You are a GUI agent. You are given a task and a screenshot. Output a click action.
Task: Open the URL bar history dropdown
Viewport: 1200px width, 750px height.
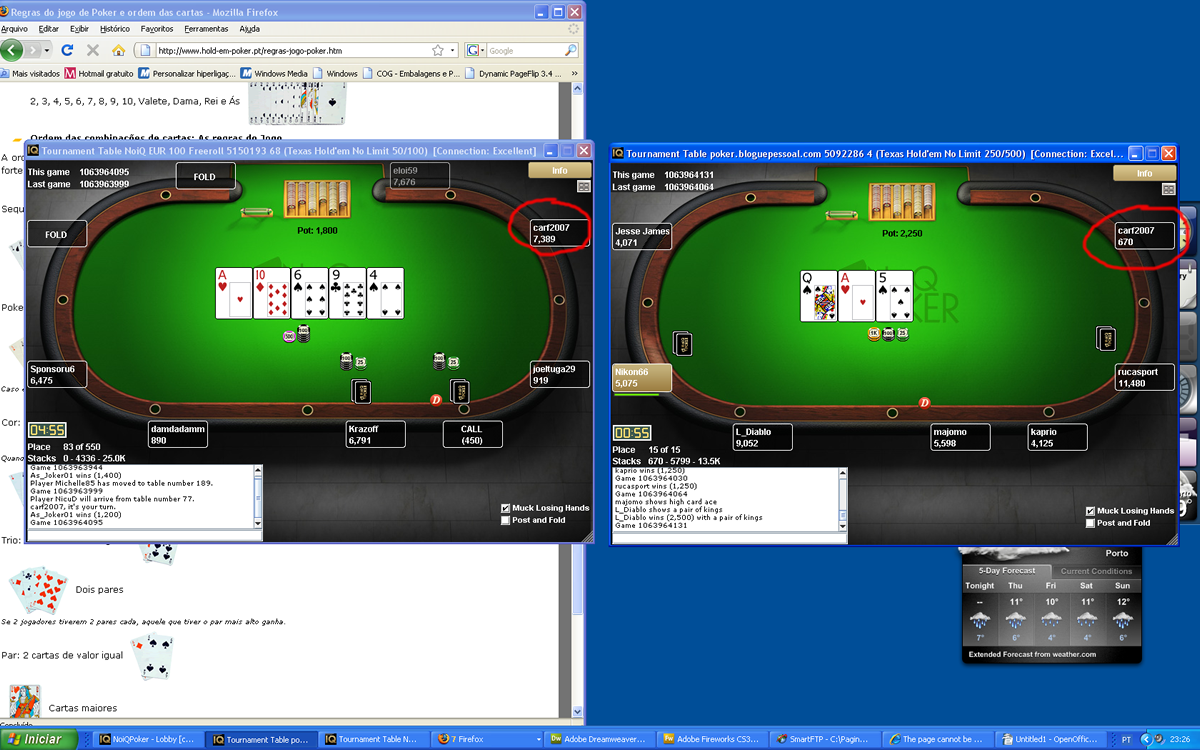[x=453, y=50]
